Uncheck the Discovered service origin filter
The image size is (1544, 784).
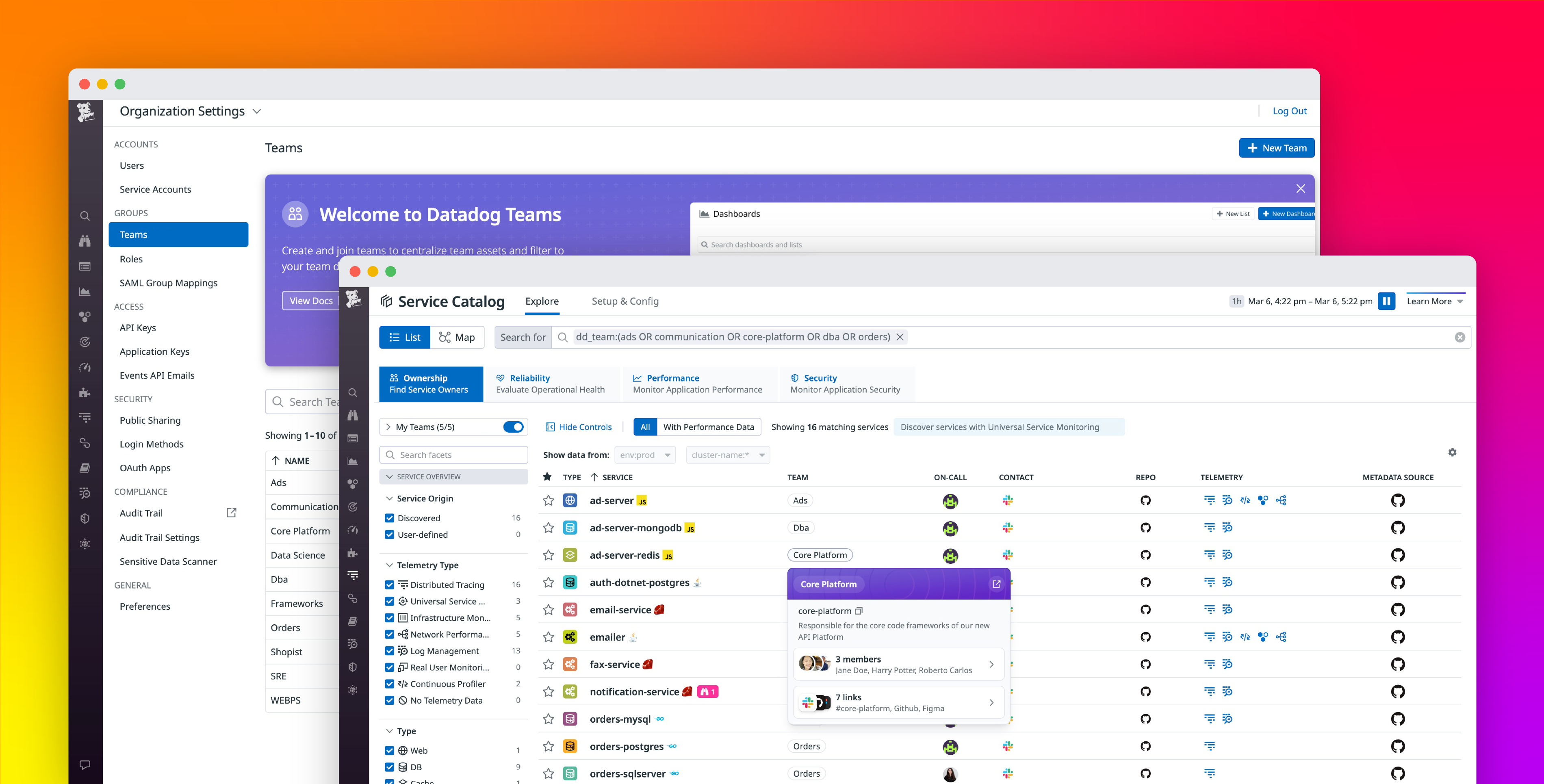point(390,518)
